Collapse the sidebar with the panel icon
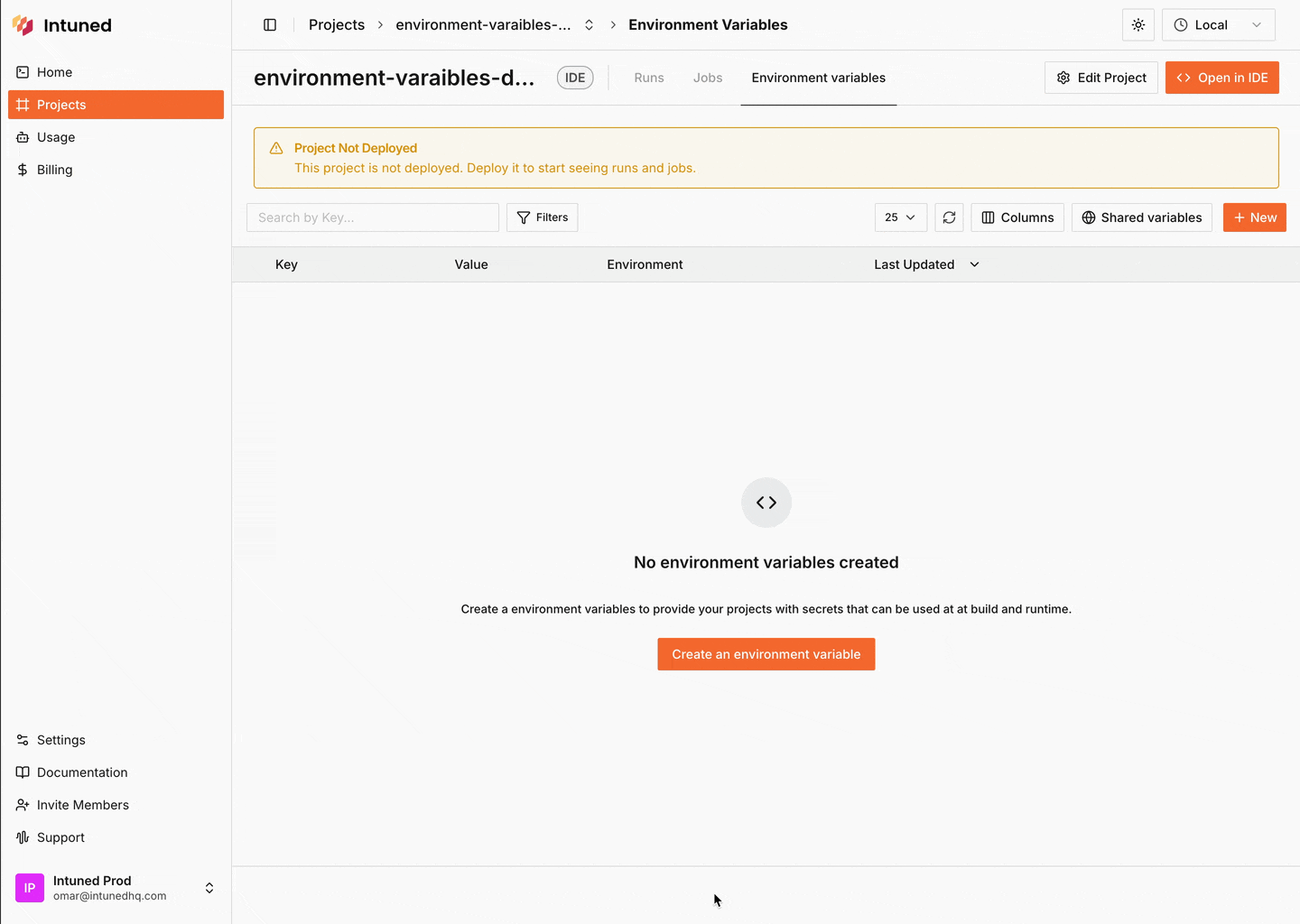This screenshot has width=1300, height=924. (x=270, y=24)
